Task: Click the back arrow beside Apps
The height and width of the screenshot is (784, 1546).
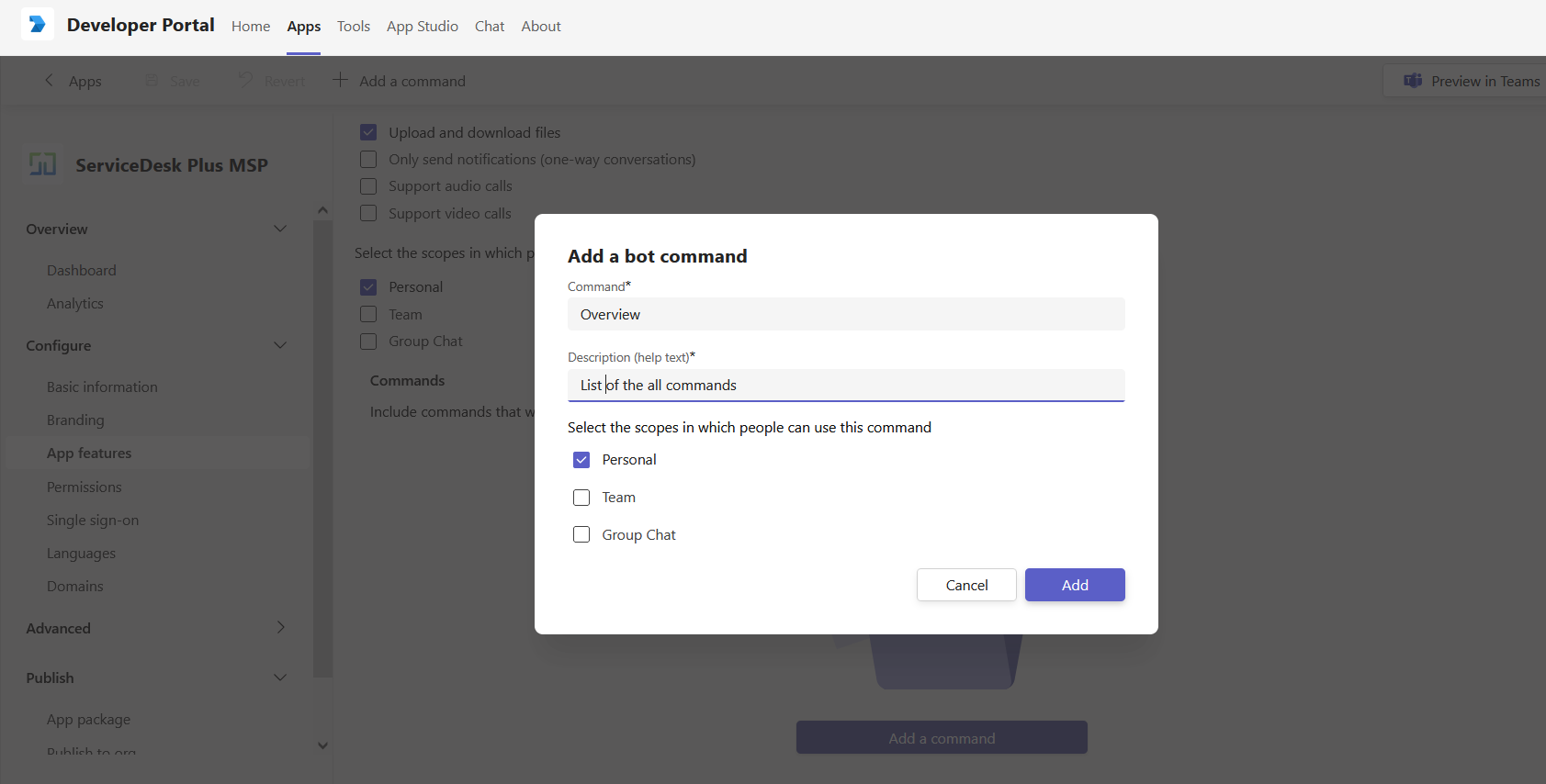Action: tap(50, 81)
